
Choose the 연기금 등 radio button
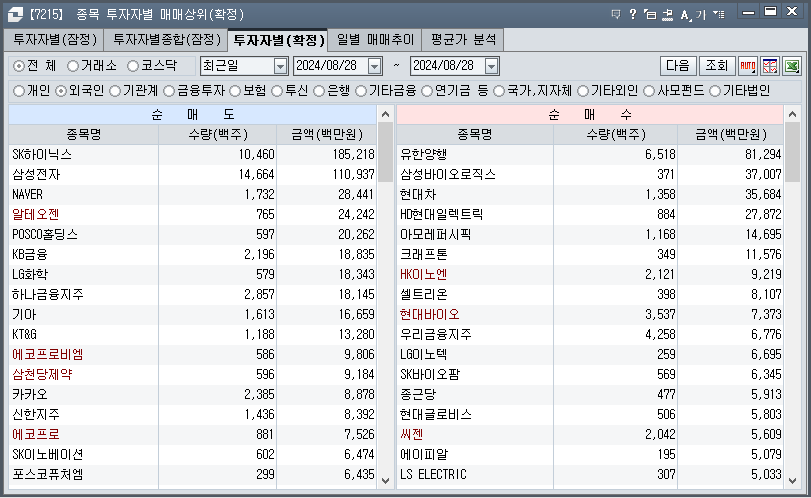[x=427, y=91]
